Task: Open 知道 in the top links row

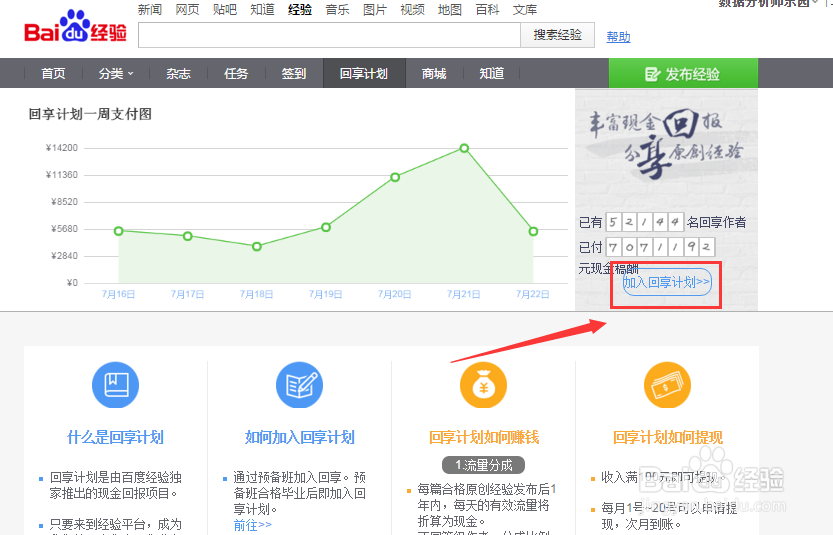Action: pos(262,10)
